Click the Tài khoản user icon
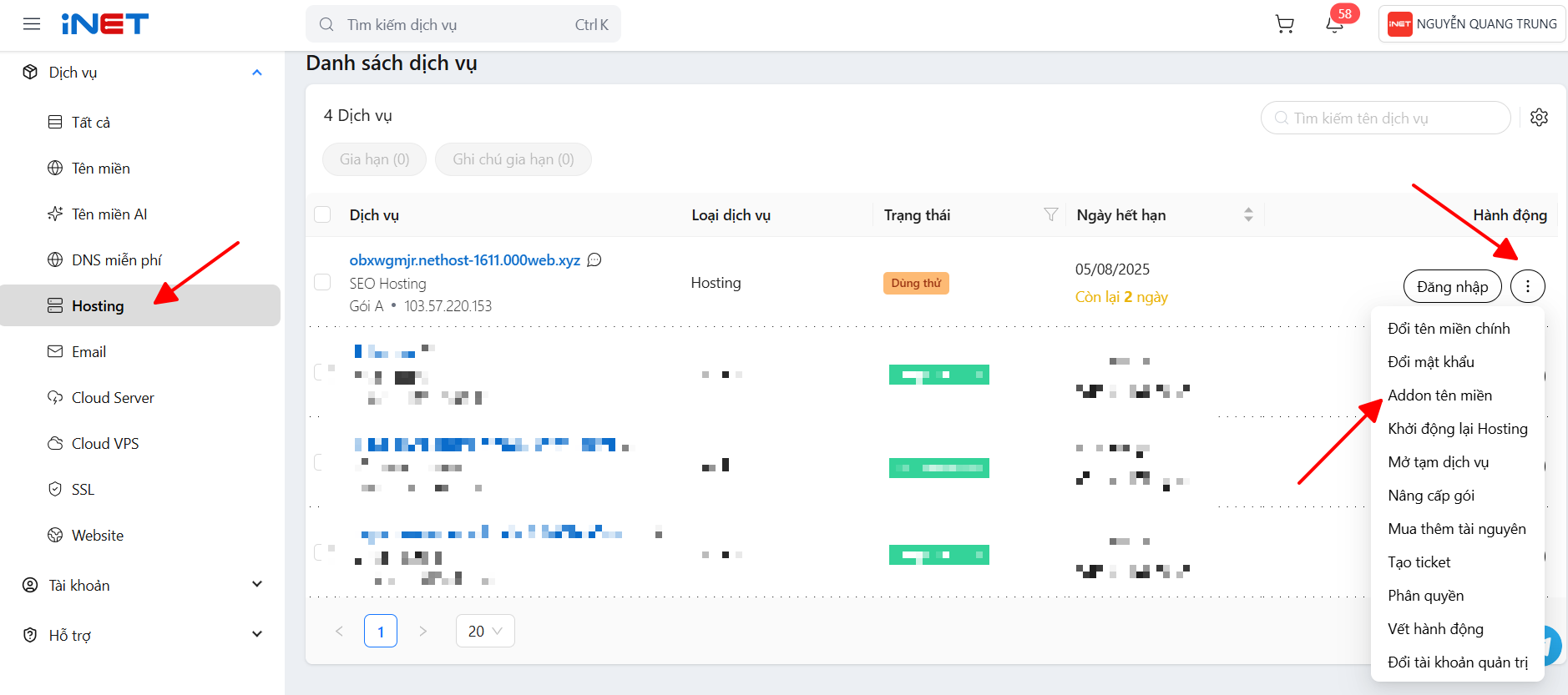1568x695 pixels. [x=30, y=585]
